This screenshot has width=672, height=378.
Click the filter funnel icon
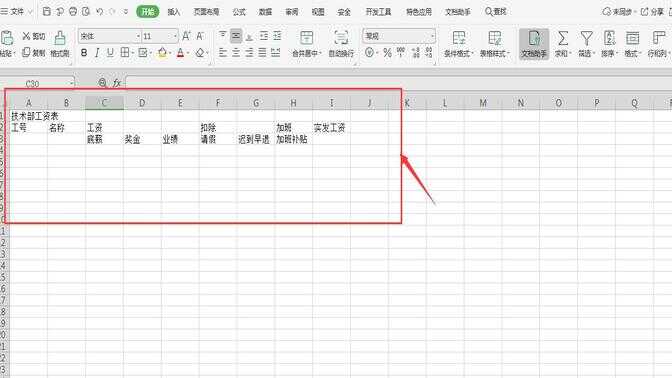[x=586, y=39]
